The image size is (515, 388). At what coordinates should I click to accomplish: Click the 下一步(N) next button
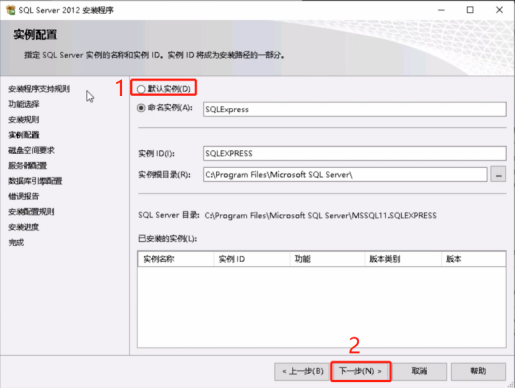(x=361, y=371)
